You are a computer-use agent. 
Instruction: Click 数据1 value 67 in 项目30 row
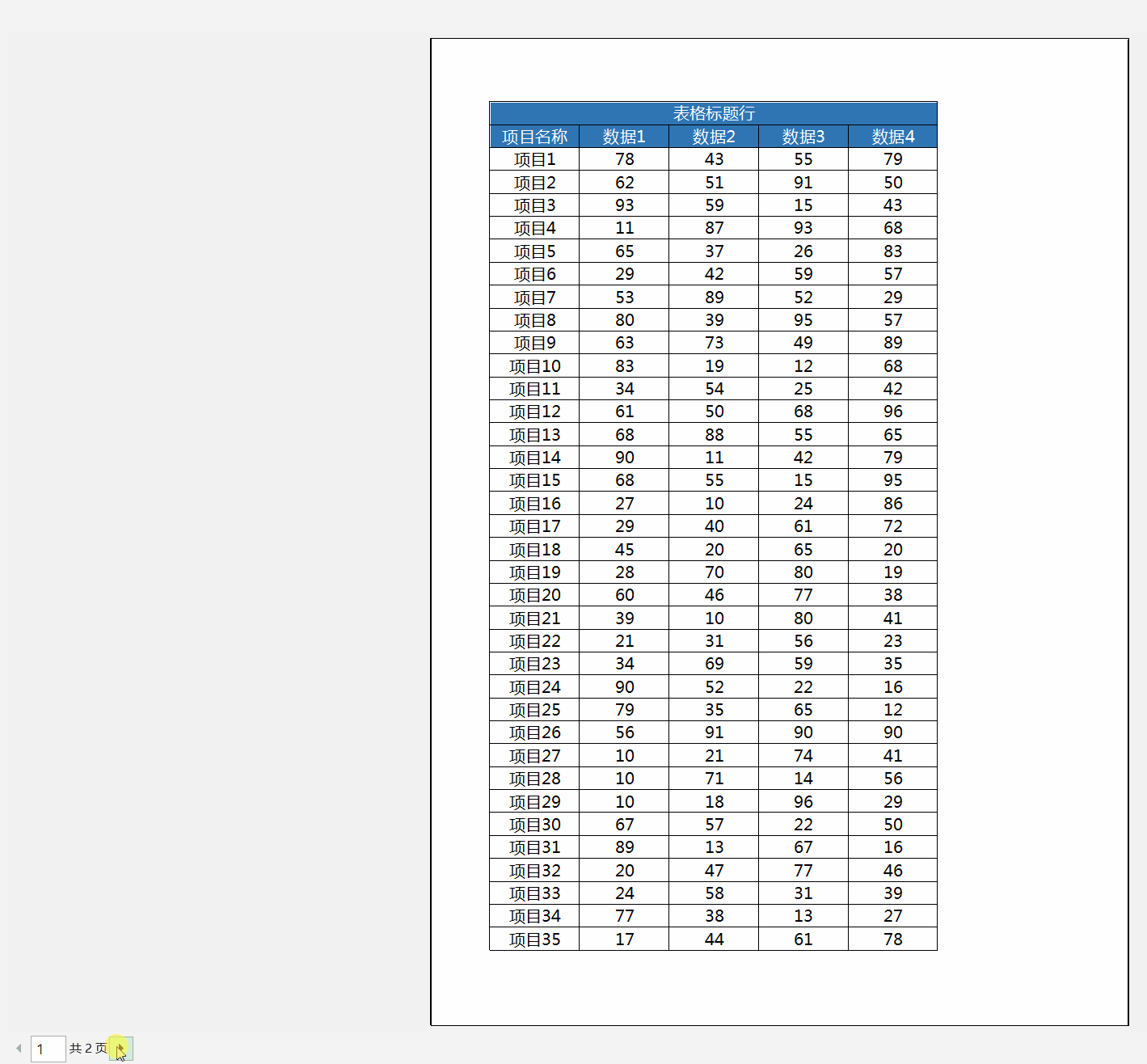(x=624, y=825)
